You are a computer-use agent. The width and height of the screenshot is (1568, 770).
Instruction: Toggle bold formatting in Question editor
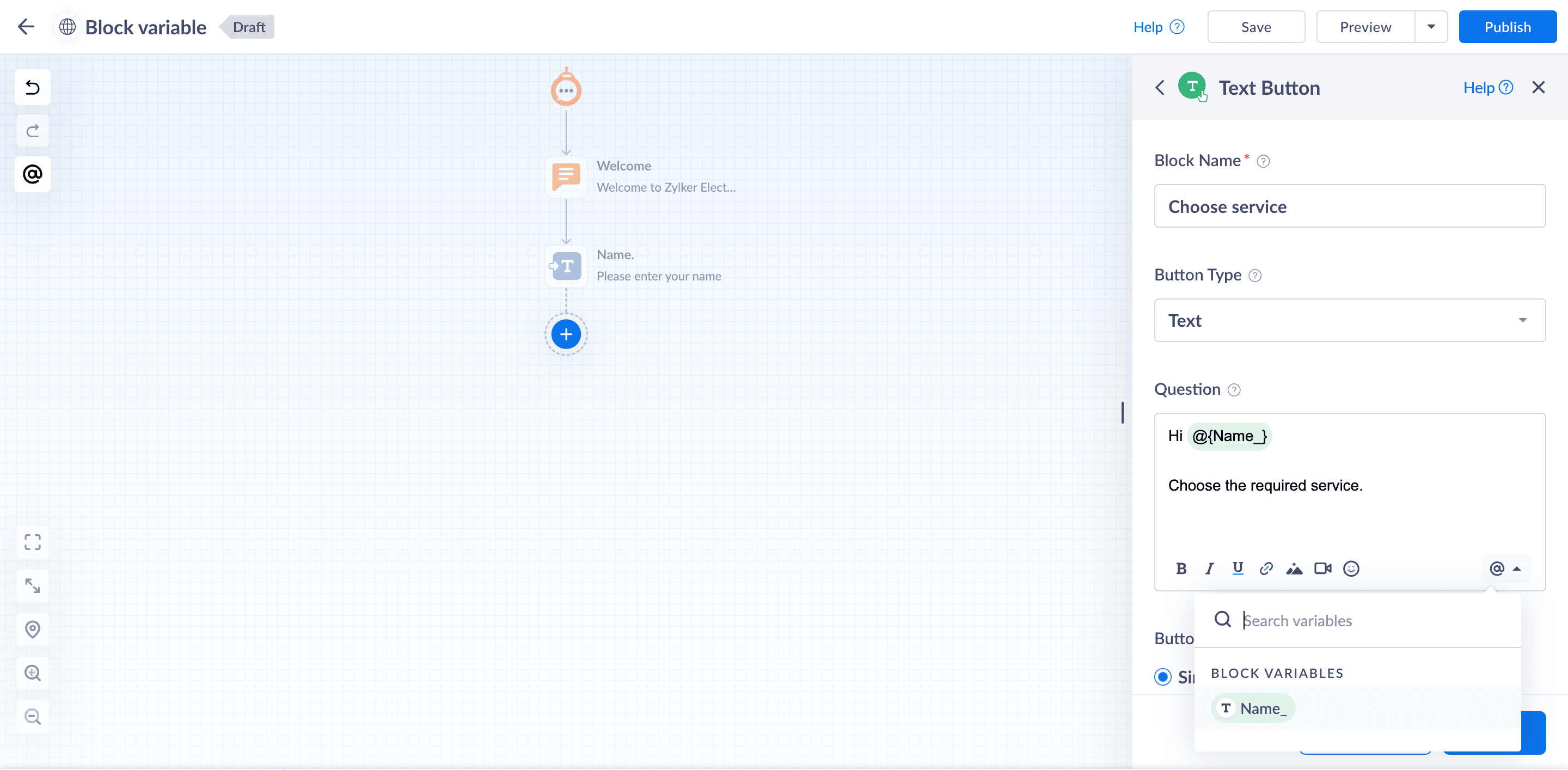click(x=1181, y=569)
